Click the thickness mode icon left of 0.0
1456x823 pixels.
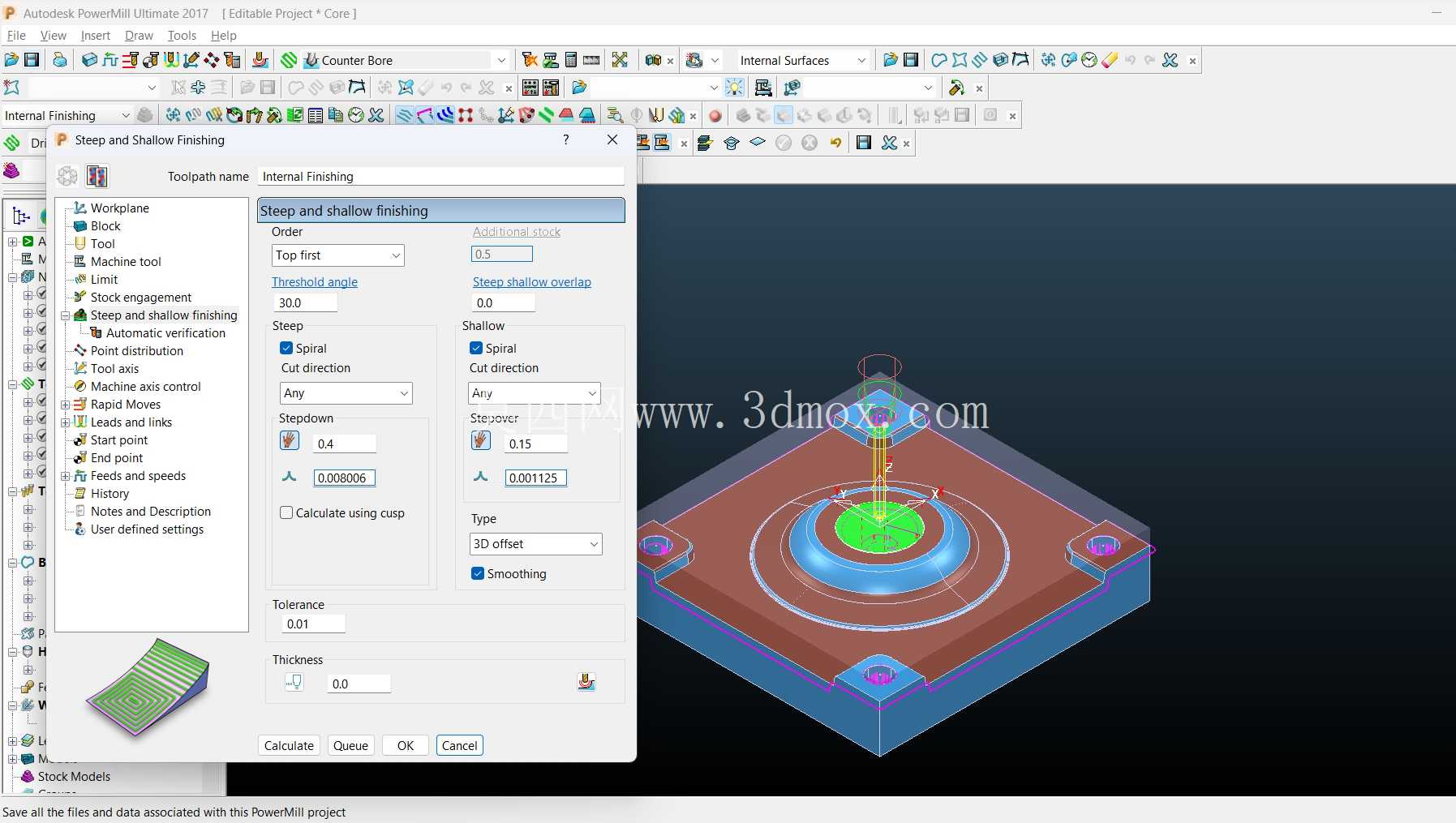point(294,683)
